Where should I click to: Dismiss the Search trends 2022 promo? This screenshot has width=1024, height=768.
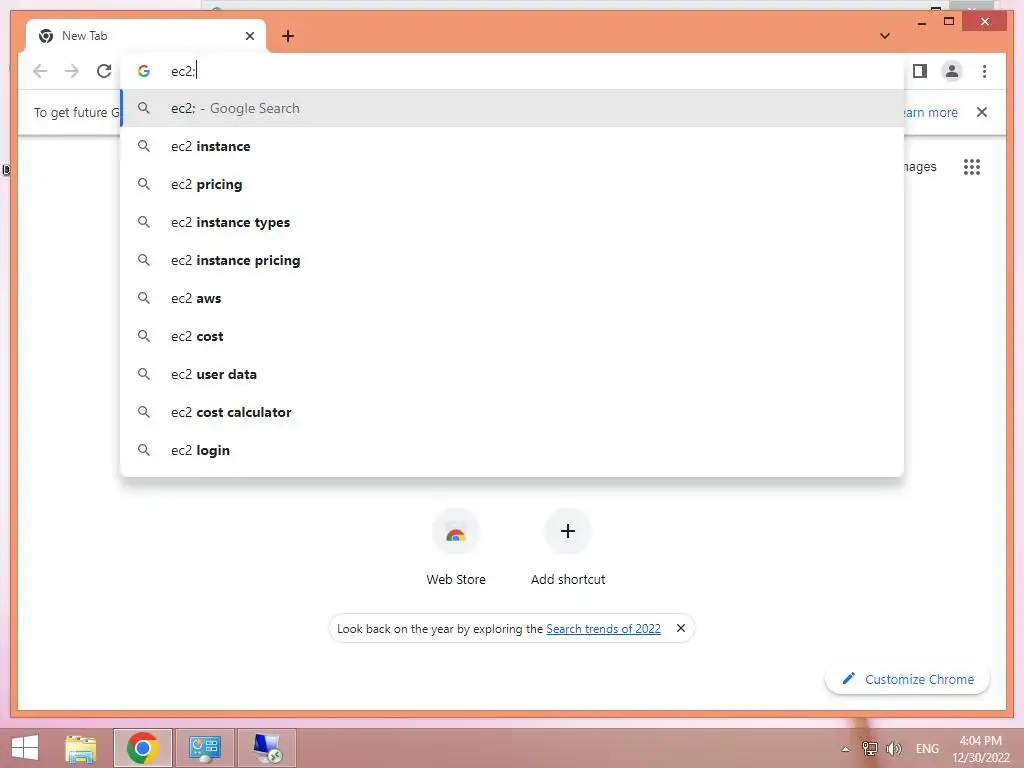point(680,628)
